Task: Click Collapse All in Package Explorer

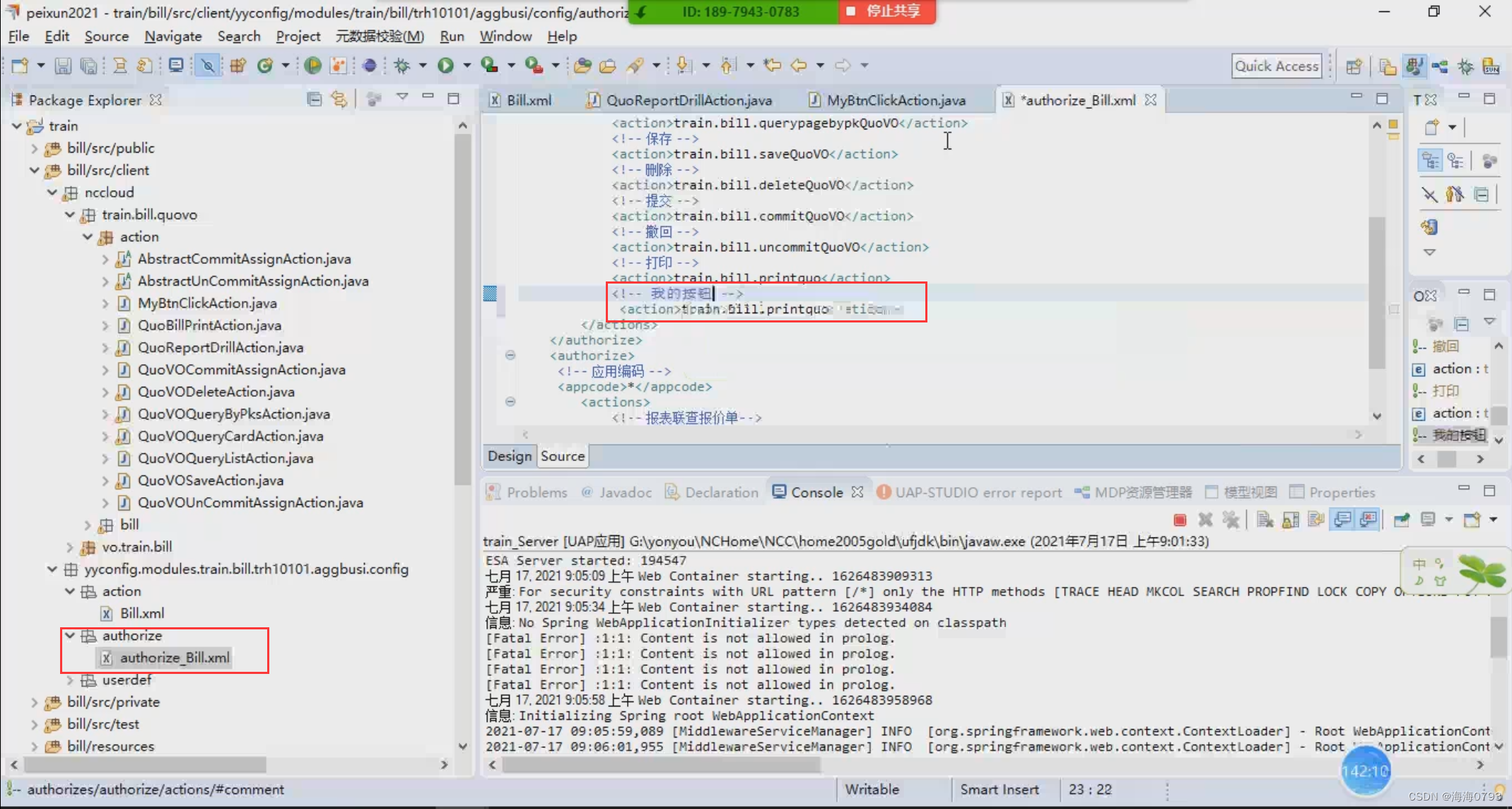Action: tap(315, 100)
